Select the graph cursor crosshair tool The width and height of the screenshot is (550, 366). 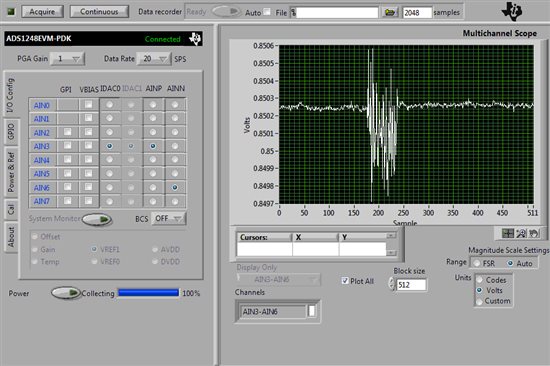click(x=508, y=233)
